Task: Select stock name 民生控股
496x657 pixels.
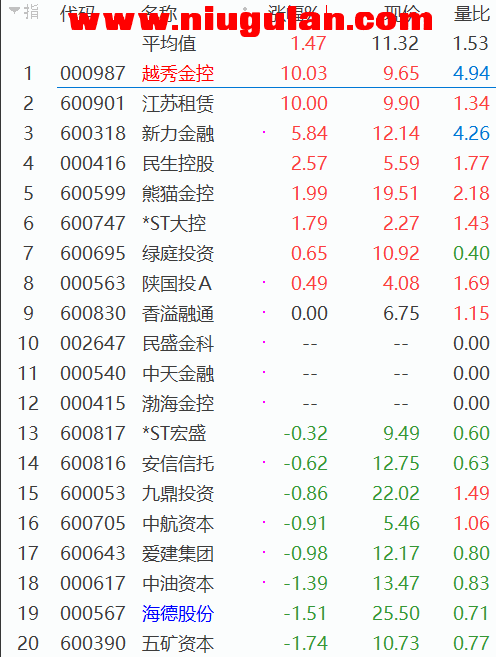Action: pos(178,163)
